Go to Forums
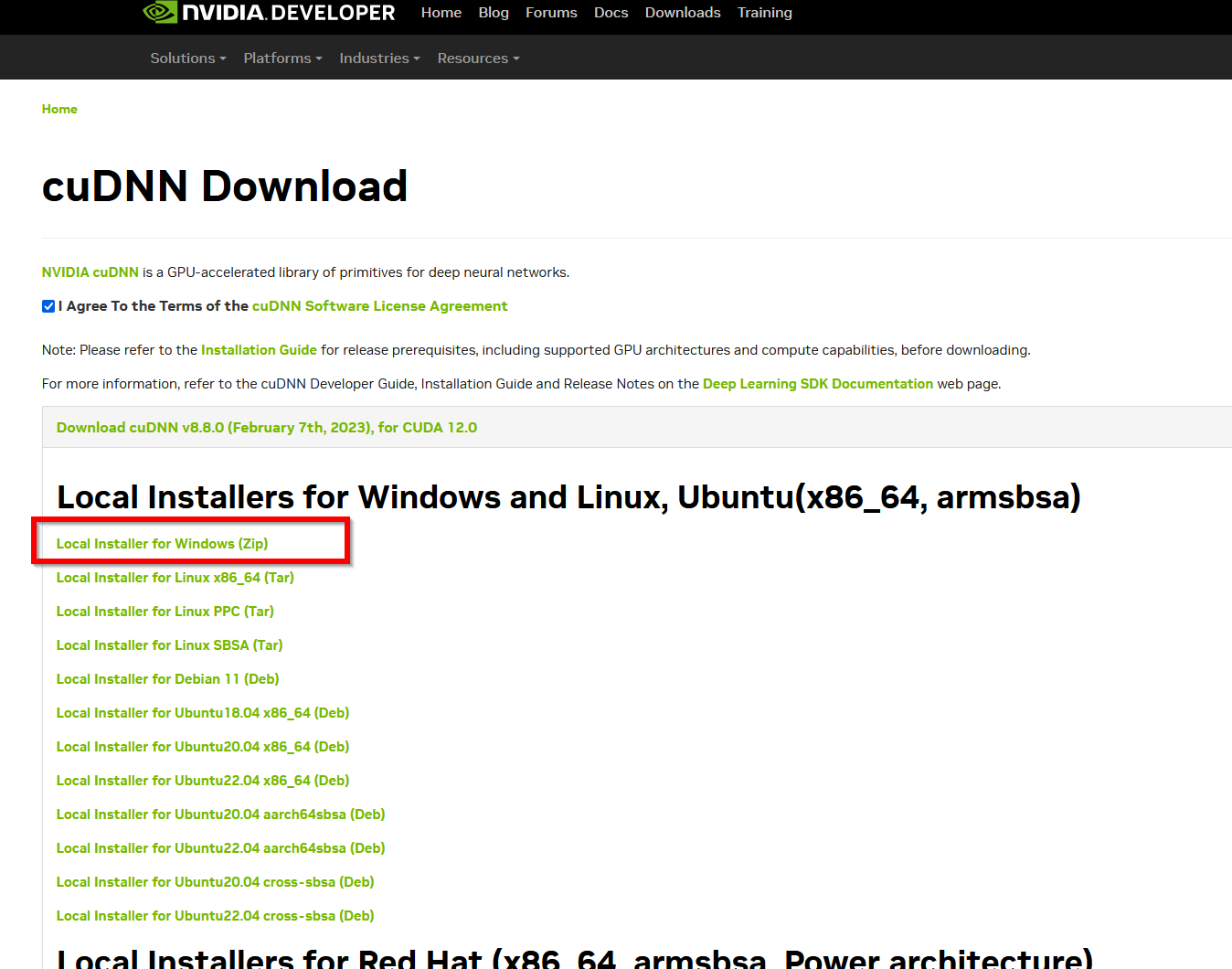 click(x=551, y=13)
